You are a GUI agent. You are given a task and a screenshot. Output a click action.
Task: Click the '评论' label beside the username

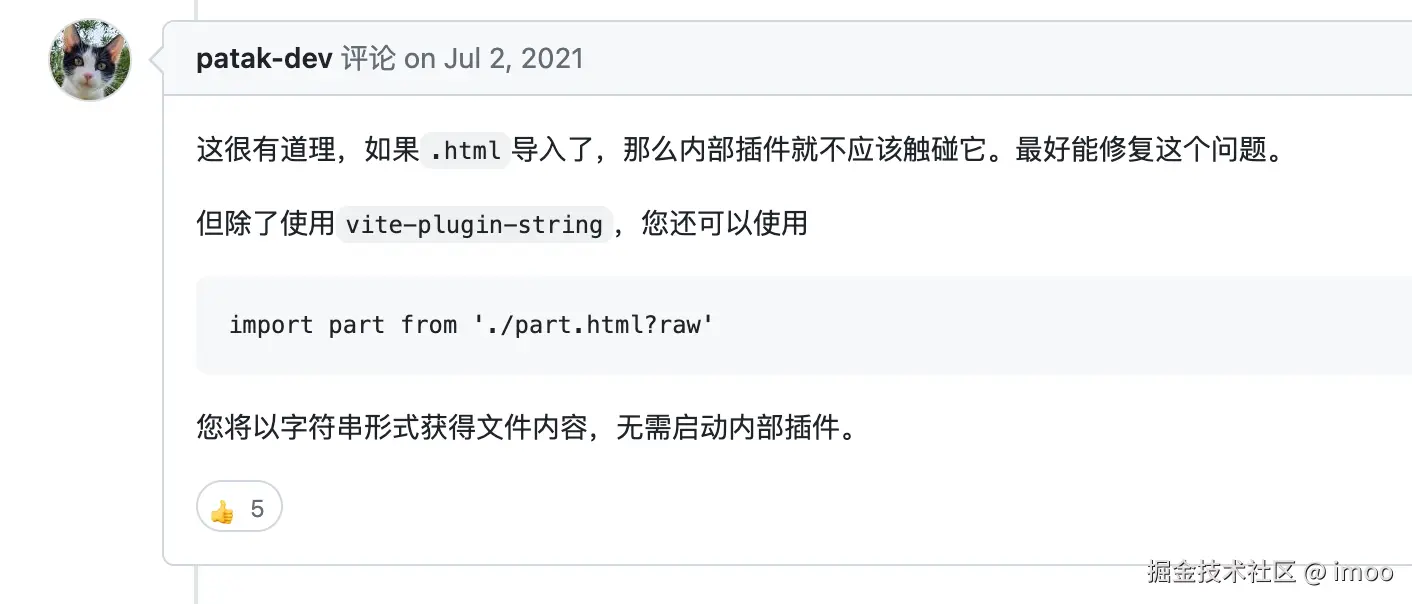(368, 58)
